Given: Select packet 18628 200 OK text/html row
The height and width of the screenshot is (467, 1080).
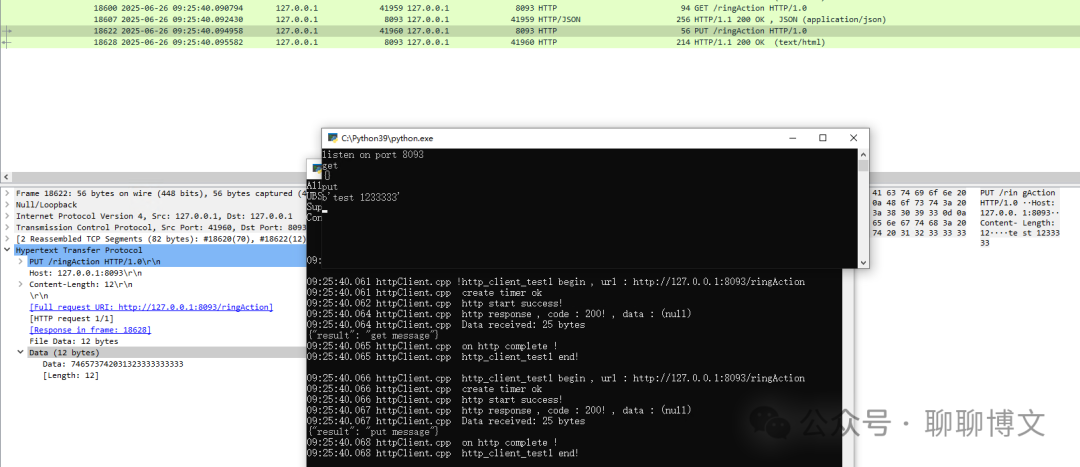Looking at the screenshot, I should [540, 42].
